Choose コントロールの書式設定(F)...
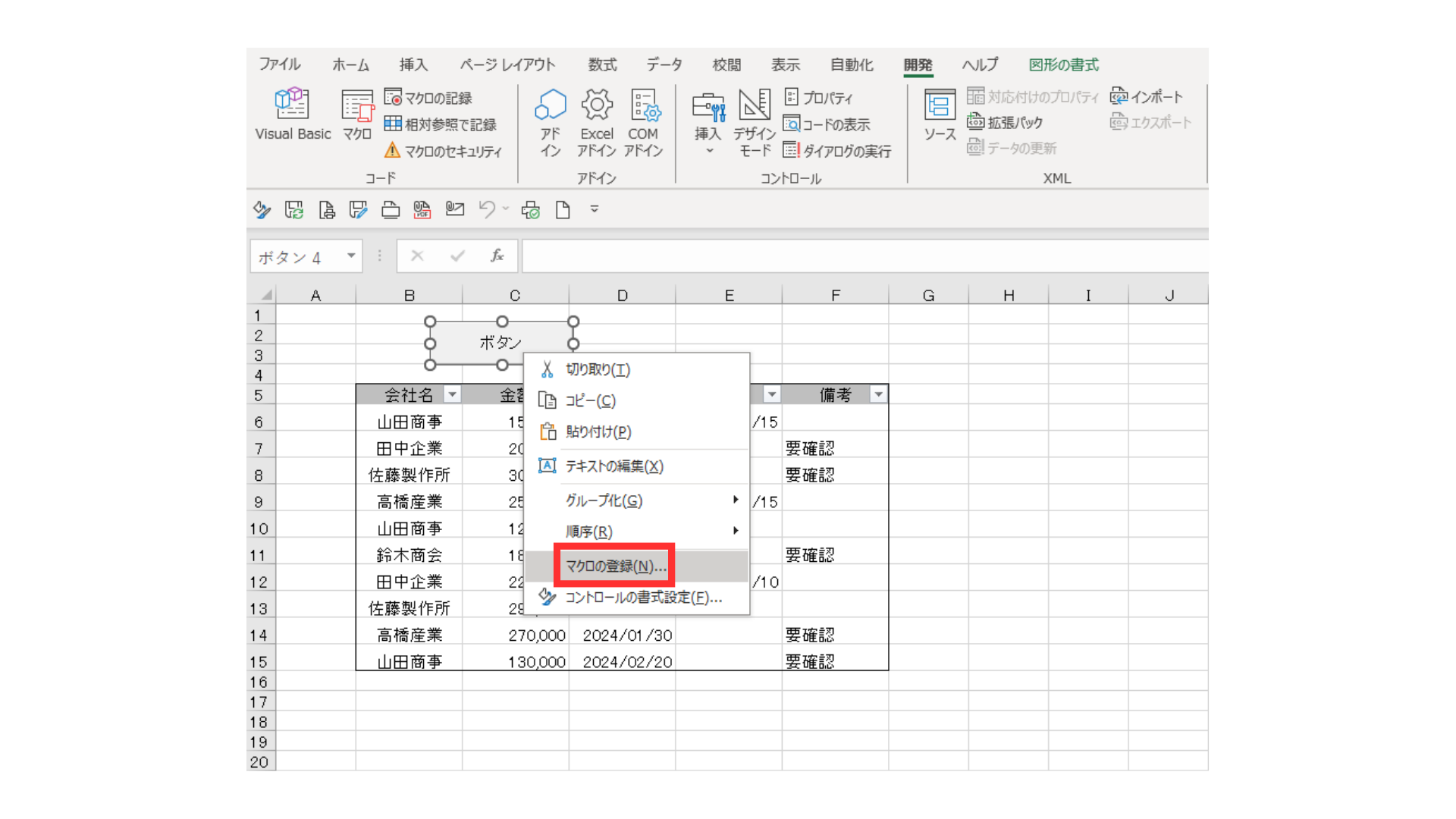1456x819 pixels. (637, 598)
